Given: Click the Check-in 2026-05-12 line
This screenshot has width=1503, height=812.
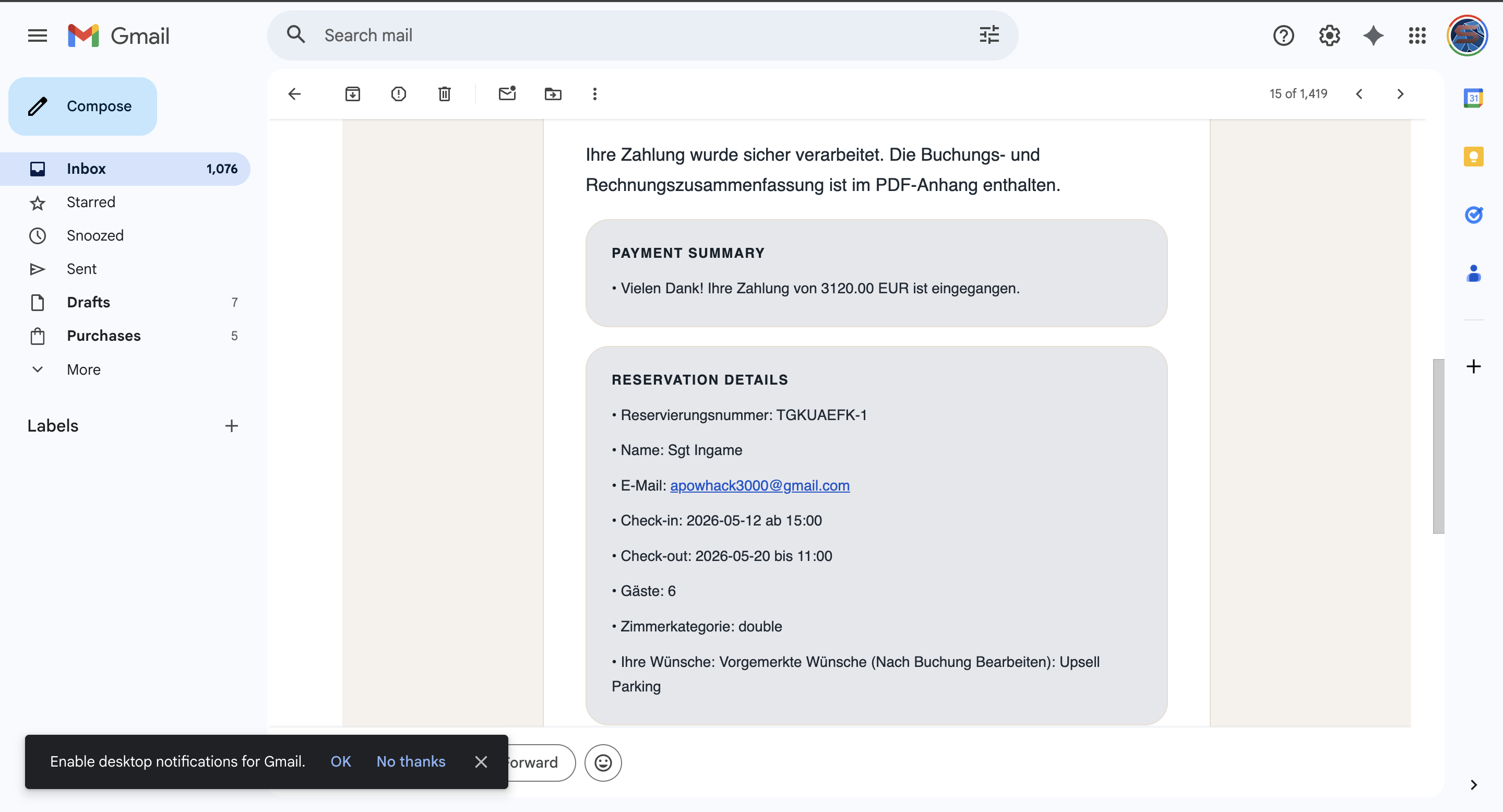Looking at the screenshot, I should click(x=717, y=520).
